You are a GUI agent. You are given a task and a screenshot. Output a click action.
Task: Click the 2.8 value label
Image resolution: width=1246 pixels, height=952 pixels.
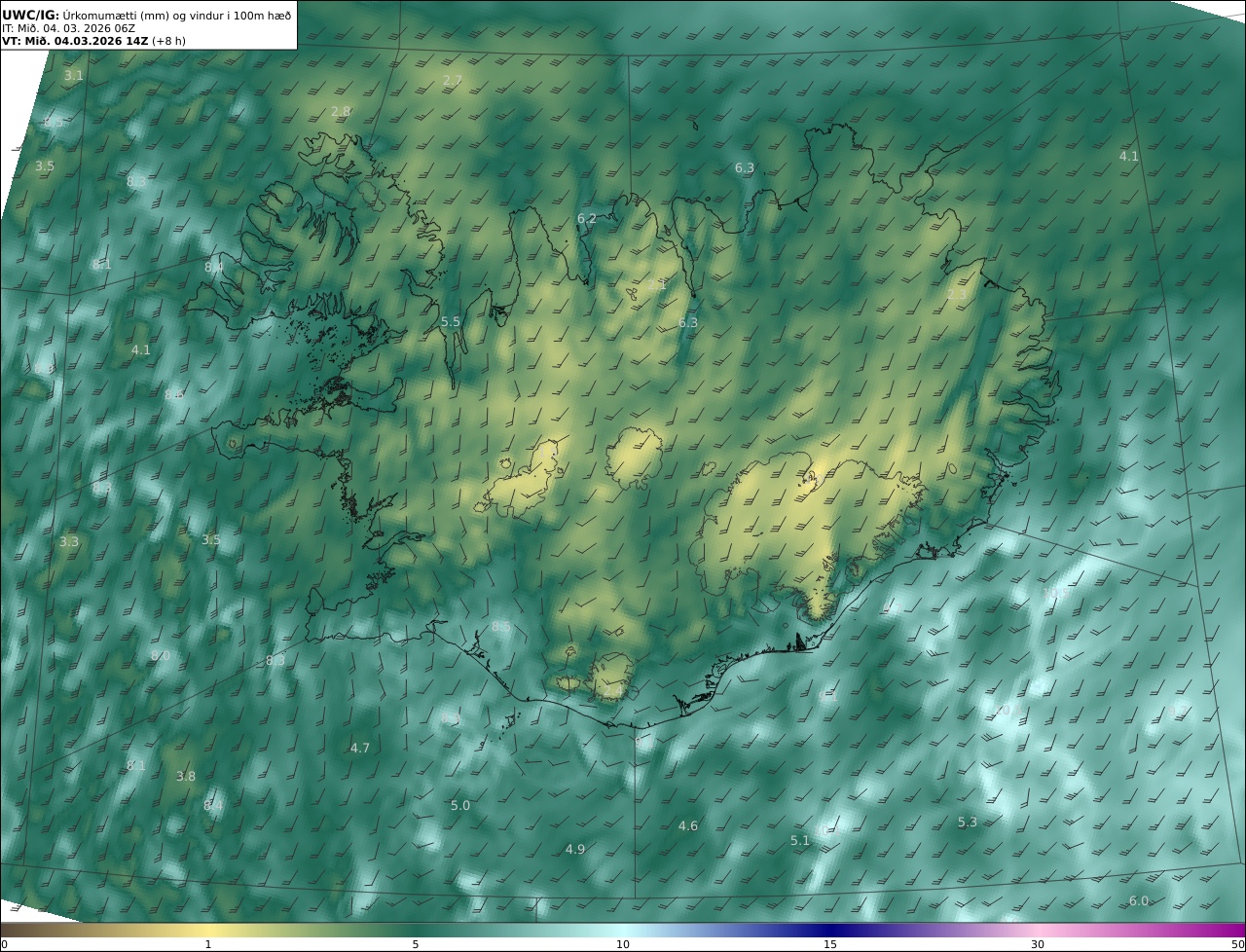341,111
